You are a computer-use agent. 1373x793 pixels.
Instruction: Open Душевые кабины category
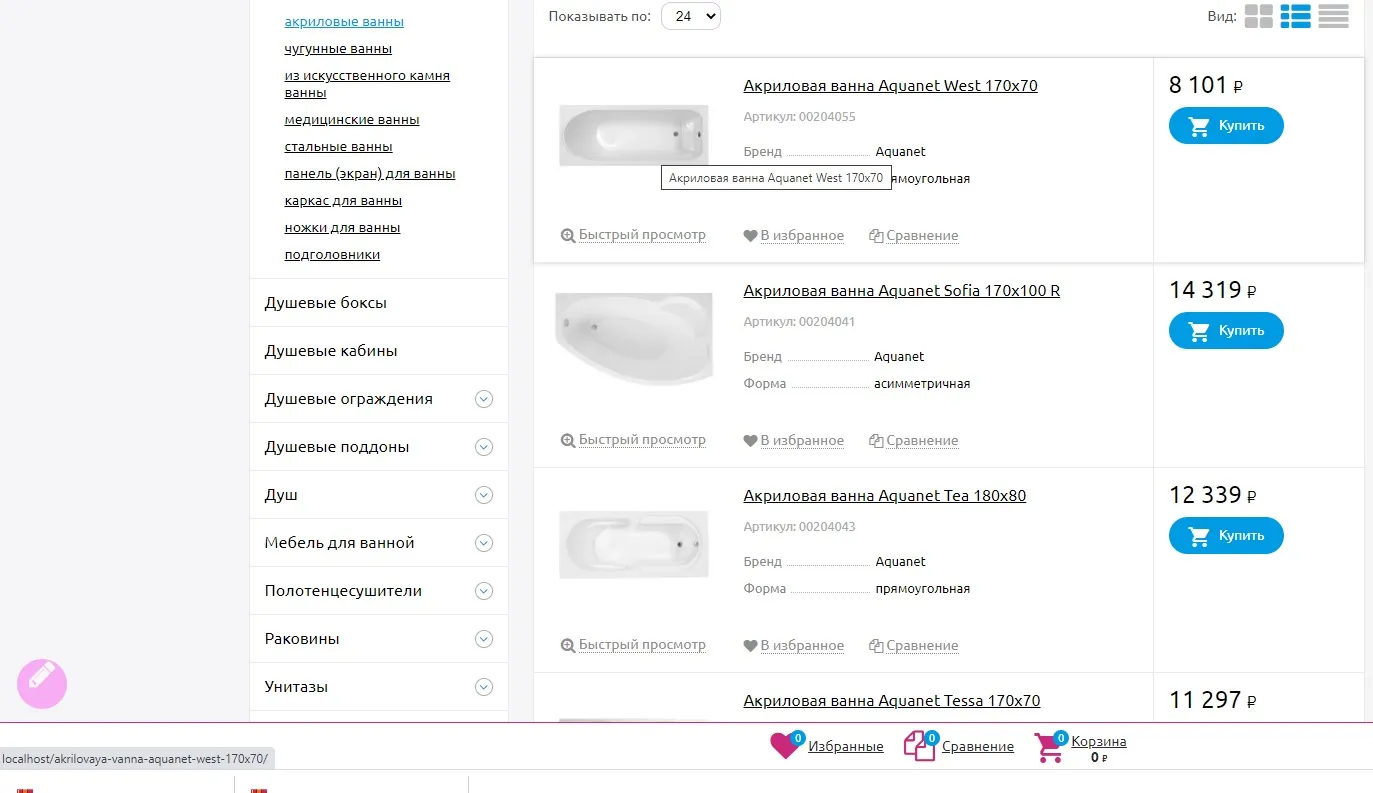331,351
